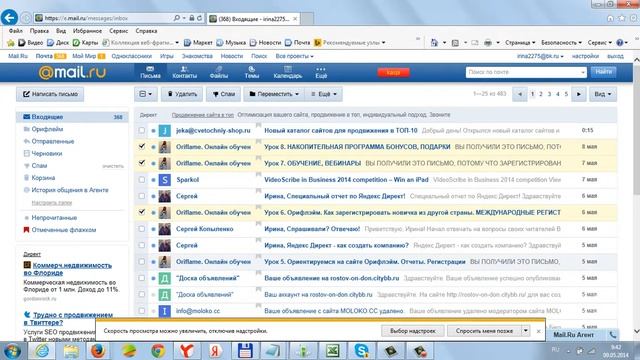Screen dimensions: 640x360
Task: Open the Справка menu
Action: [146, 31]
